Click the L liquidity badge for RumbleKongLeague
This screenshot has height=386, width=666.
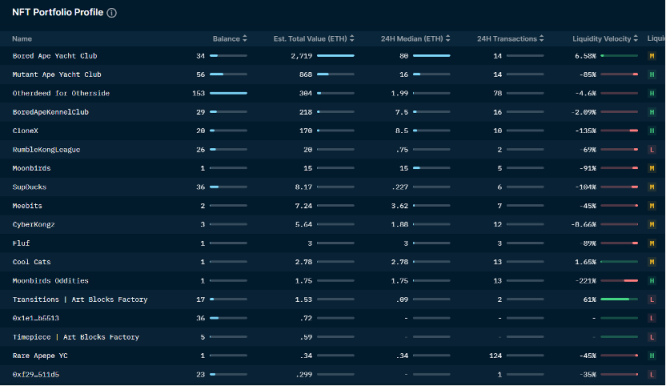652,149
